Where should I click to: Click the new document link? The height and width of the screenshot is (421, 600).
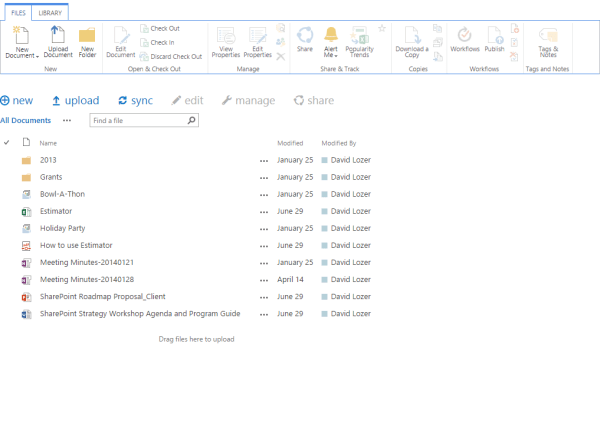click(x=17, y=101)
